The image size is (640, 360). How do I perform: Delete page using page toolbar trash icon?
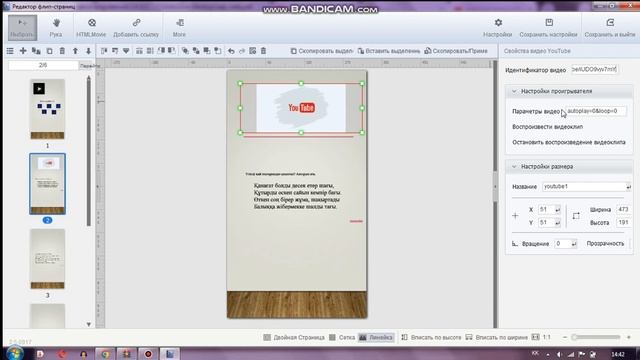[x=62, y=51]
